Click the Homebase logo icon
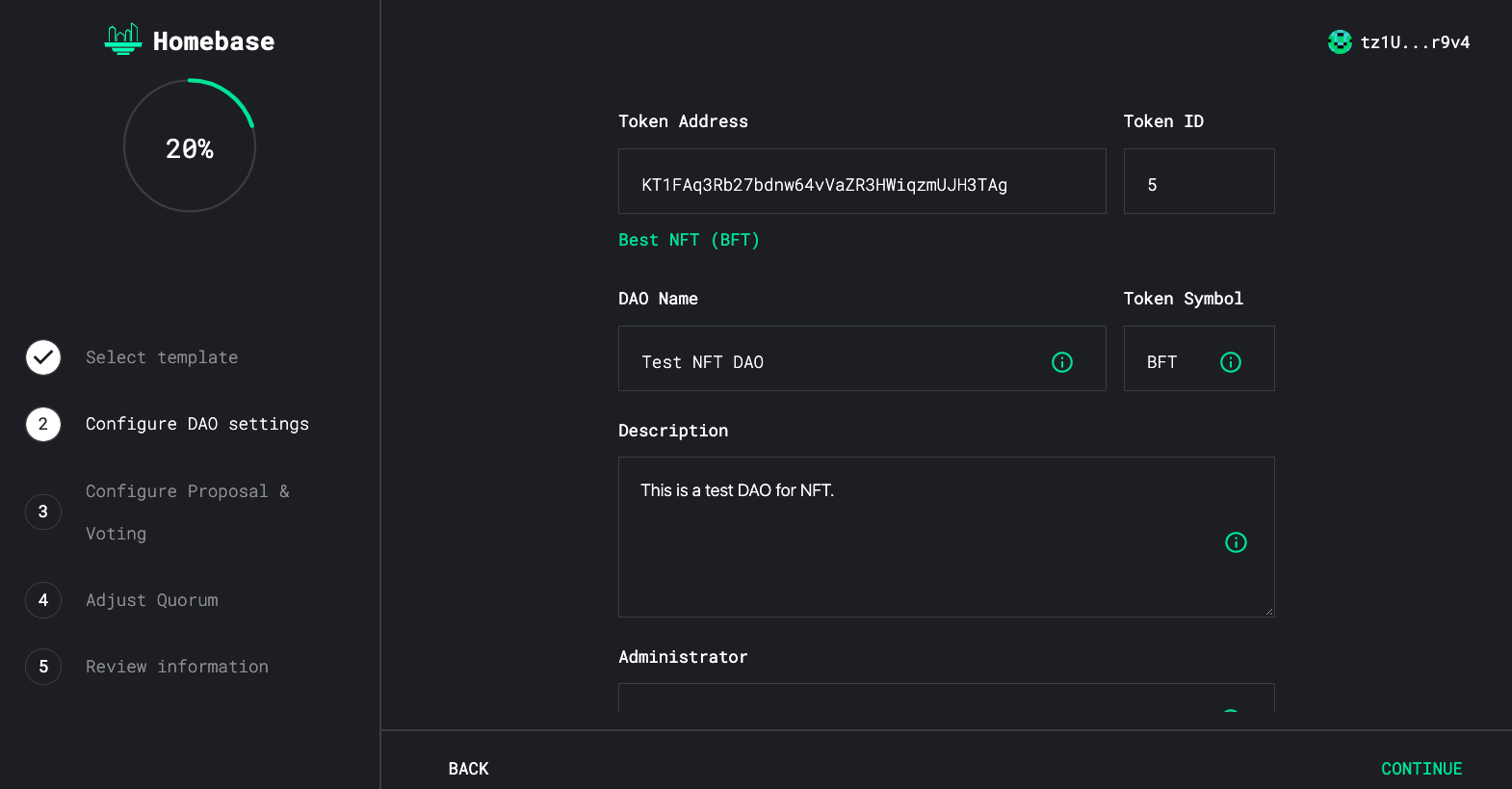Viewport: 1512px width, 789px height. 122,39
